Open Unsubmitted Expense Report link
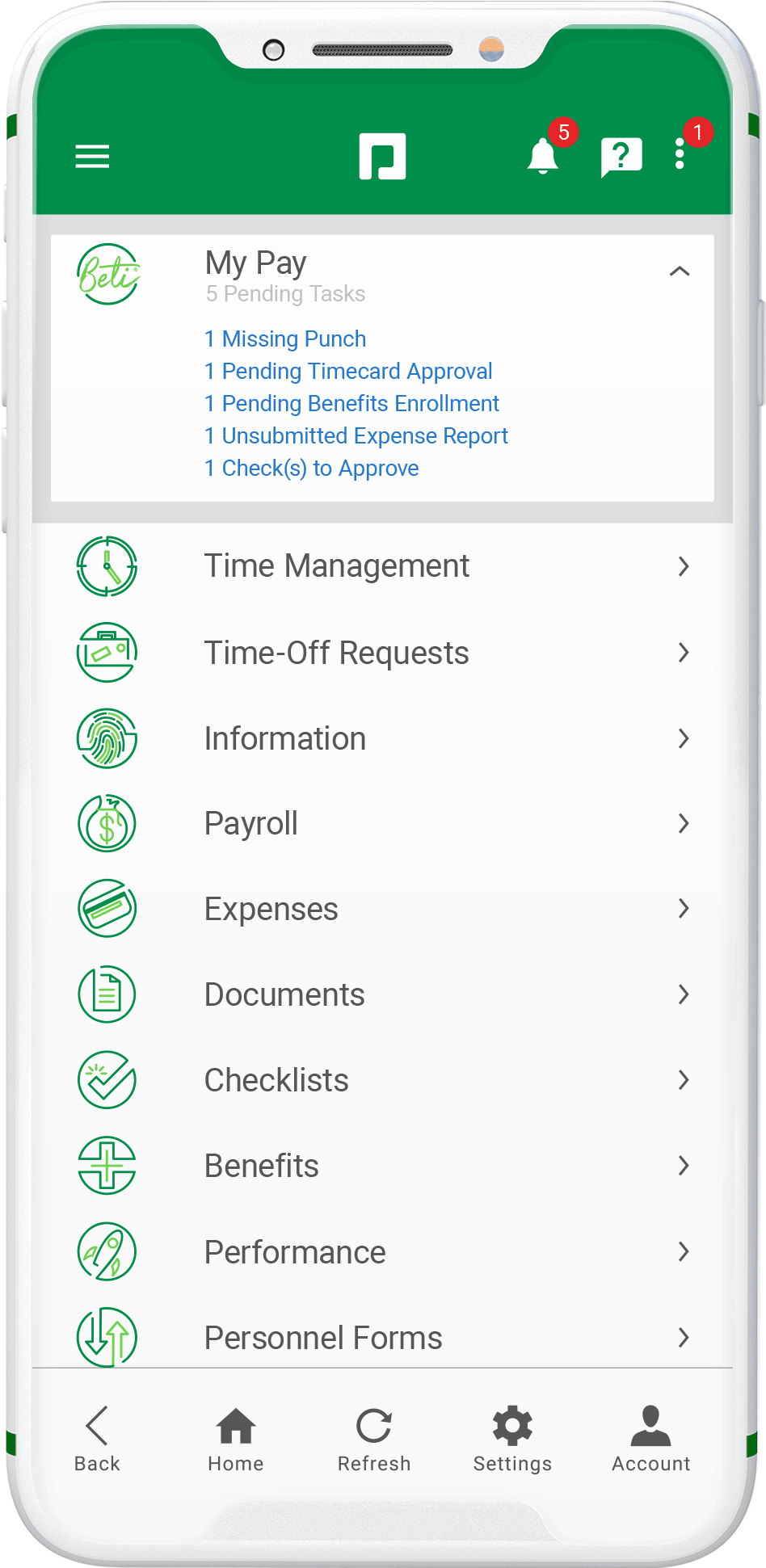Image resolution: width=766 pixels, height=1568 pixels. pyautogui.click(x=356, y=435)
